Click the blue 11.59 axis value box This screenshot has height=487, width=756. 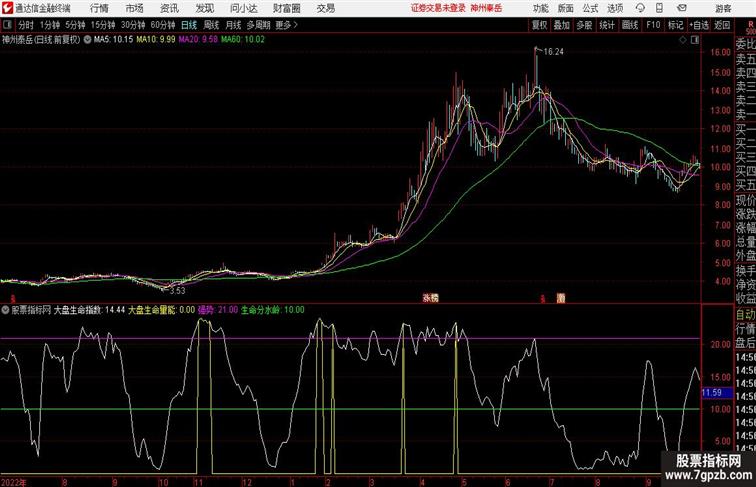tap(717, 392)
